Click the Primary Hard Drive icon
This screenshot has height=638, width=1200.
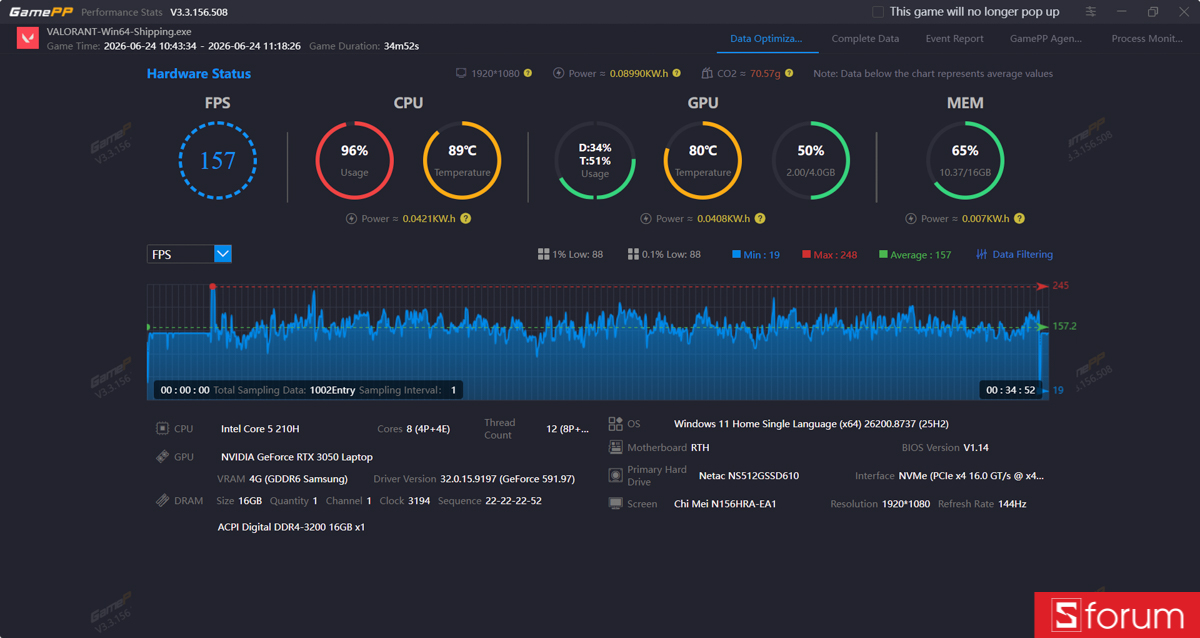(616, 475)
